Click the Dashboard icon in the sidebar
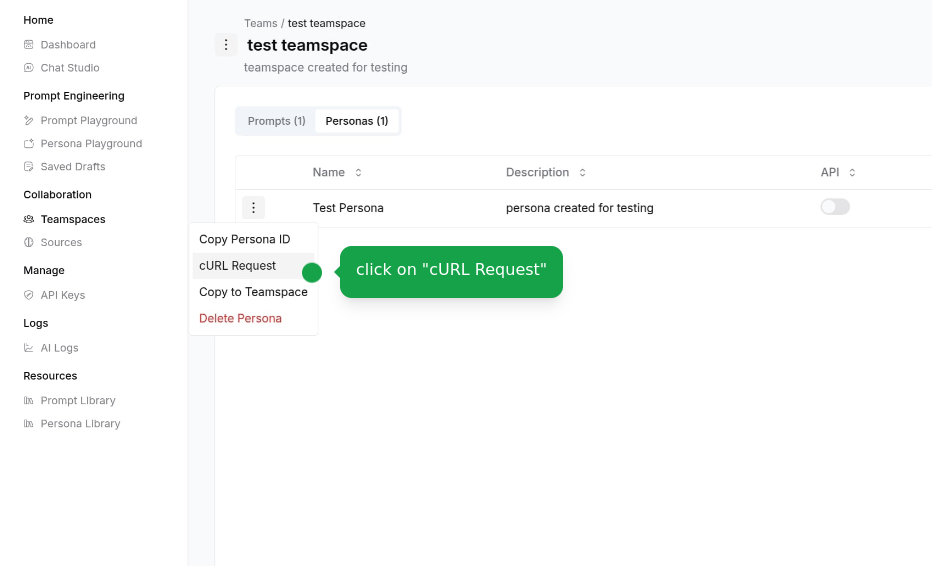The height and width of the screenshot is (566, 932). click(x=29, y=45)
